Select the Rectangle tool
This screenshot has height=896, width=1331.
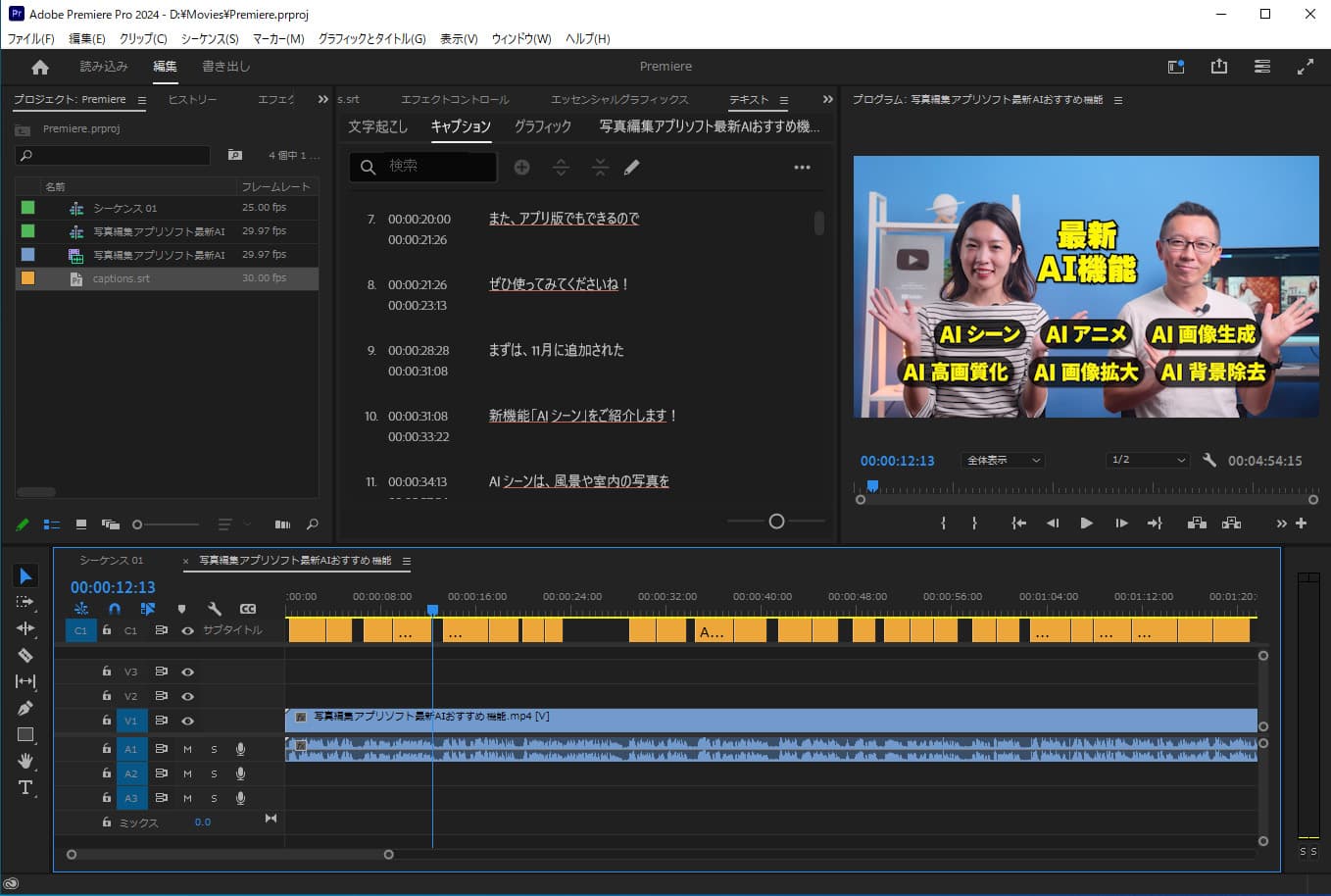click(25, 734)
